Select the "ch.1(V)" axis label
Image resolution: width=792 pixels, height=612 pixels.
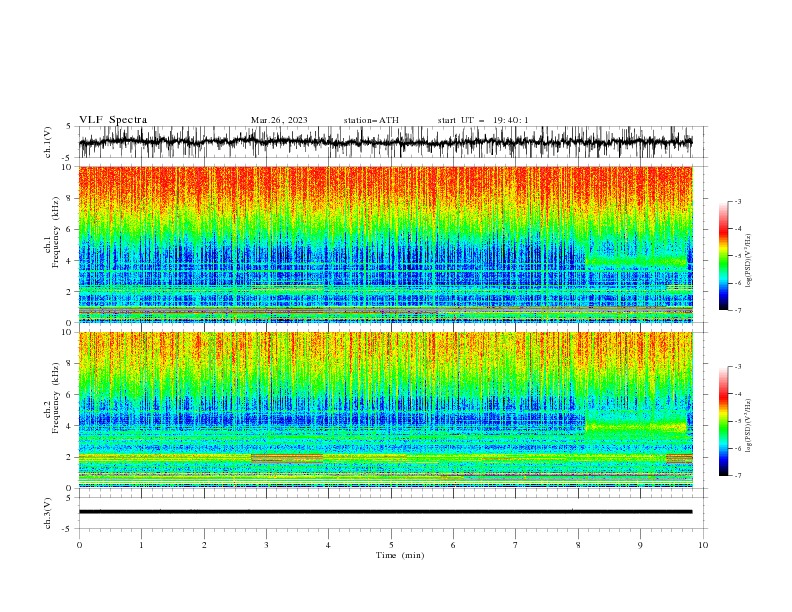(x=48, y=142)
